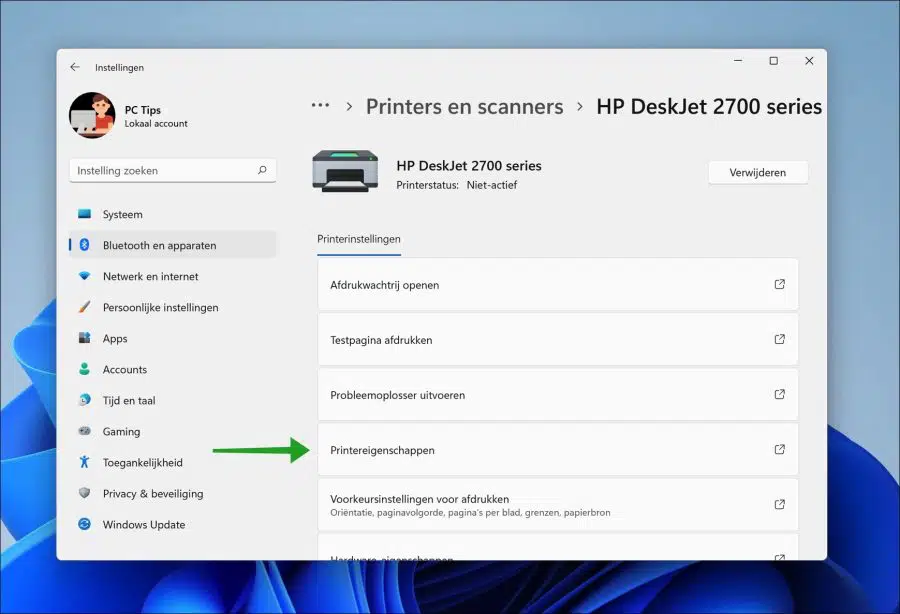Image resolution: width=900 pixels, height=614 pixels.
Task: Minimize the Instellingen window
Action: [738, 60]
